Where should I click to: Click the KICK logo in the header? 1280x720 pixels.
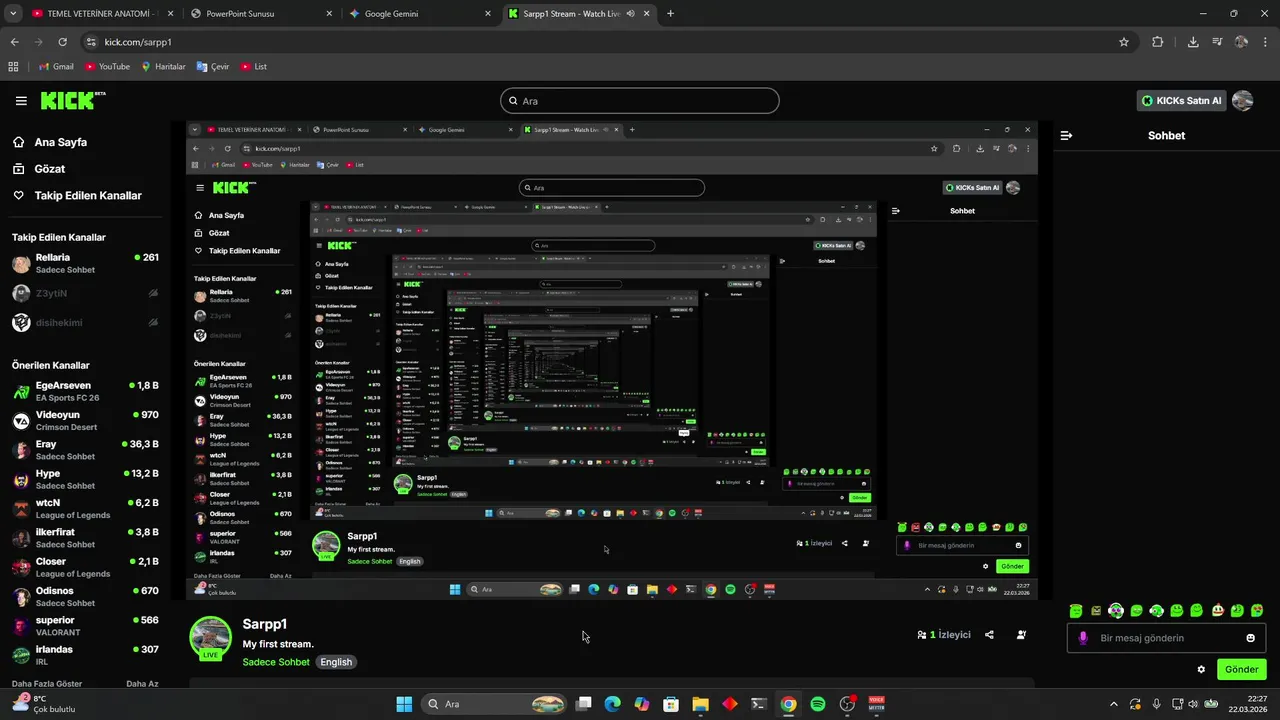tap(72, 100)
